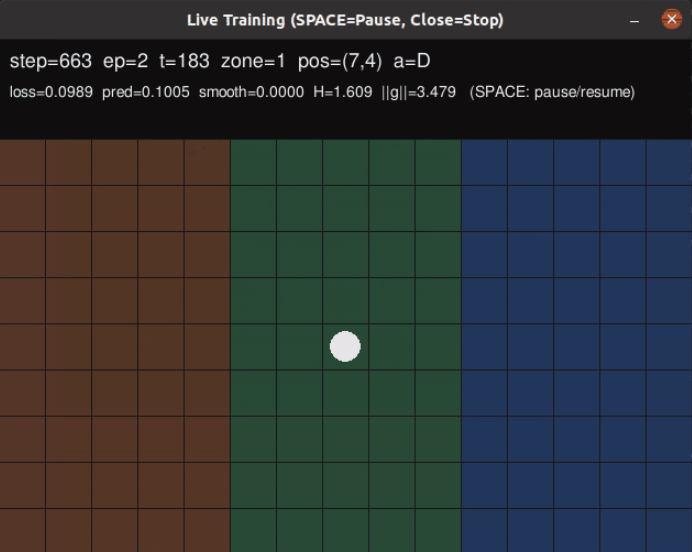The image size is (692, 552).
Task: Click the 'loss=0.0989' value
Action: tap(51, 92)
